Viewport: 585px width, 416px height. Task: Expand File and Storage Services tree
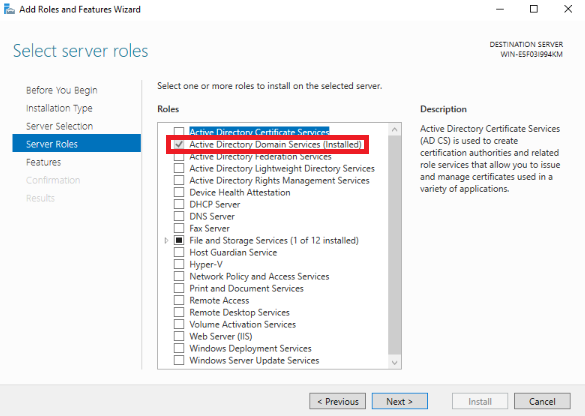click(x=166, y=241)
